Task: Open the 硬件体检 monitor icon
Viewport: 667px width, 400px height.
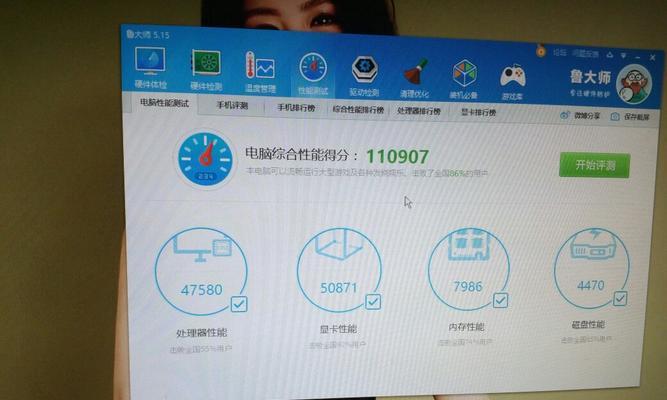Action: click(x=150, y=60)
